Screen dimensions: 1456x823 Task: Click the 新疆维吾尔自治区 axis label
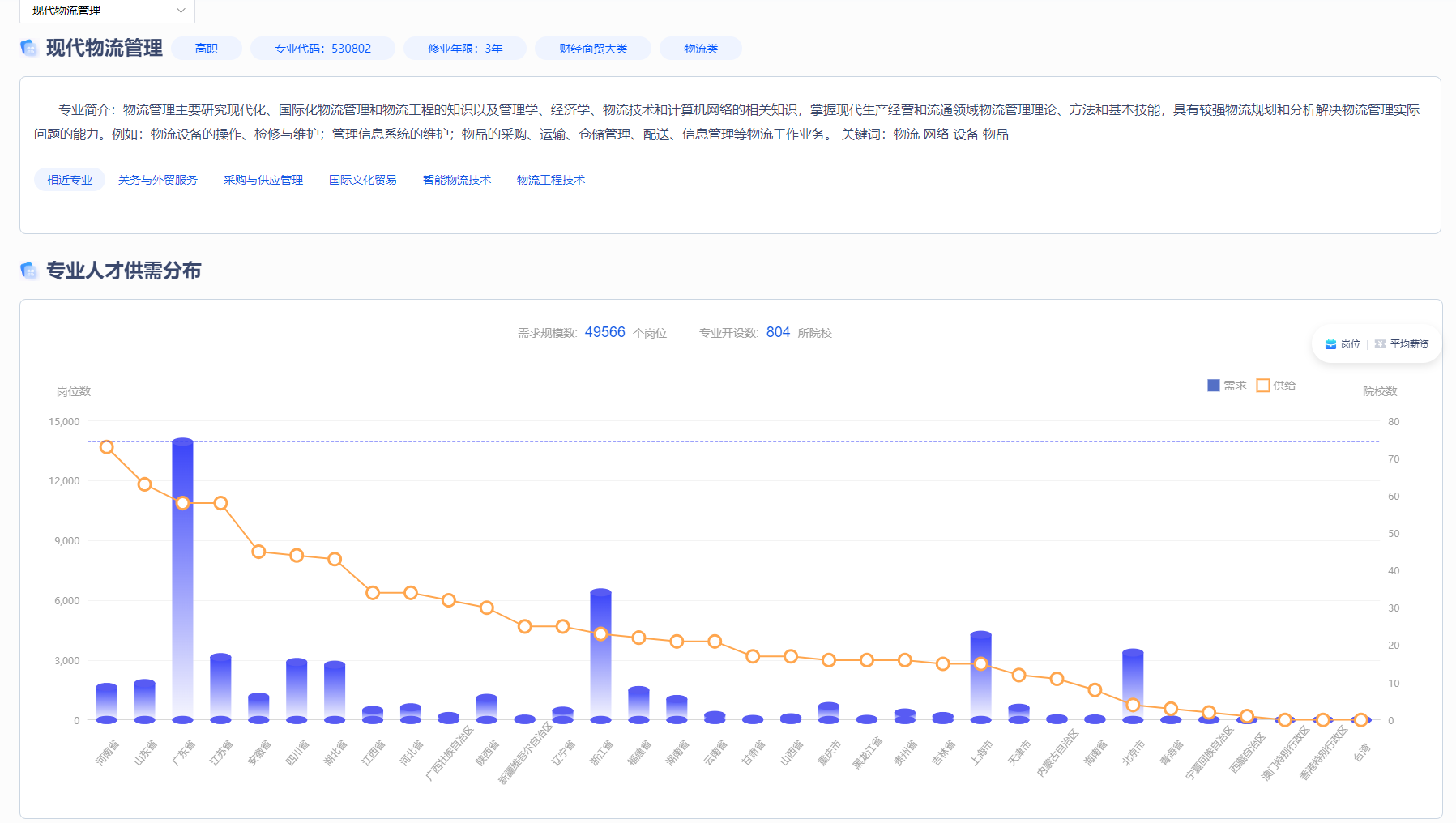tap(525, 753)
